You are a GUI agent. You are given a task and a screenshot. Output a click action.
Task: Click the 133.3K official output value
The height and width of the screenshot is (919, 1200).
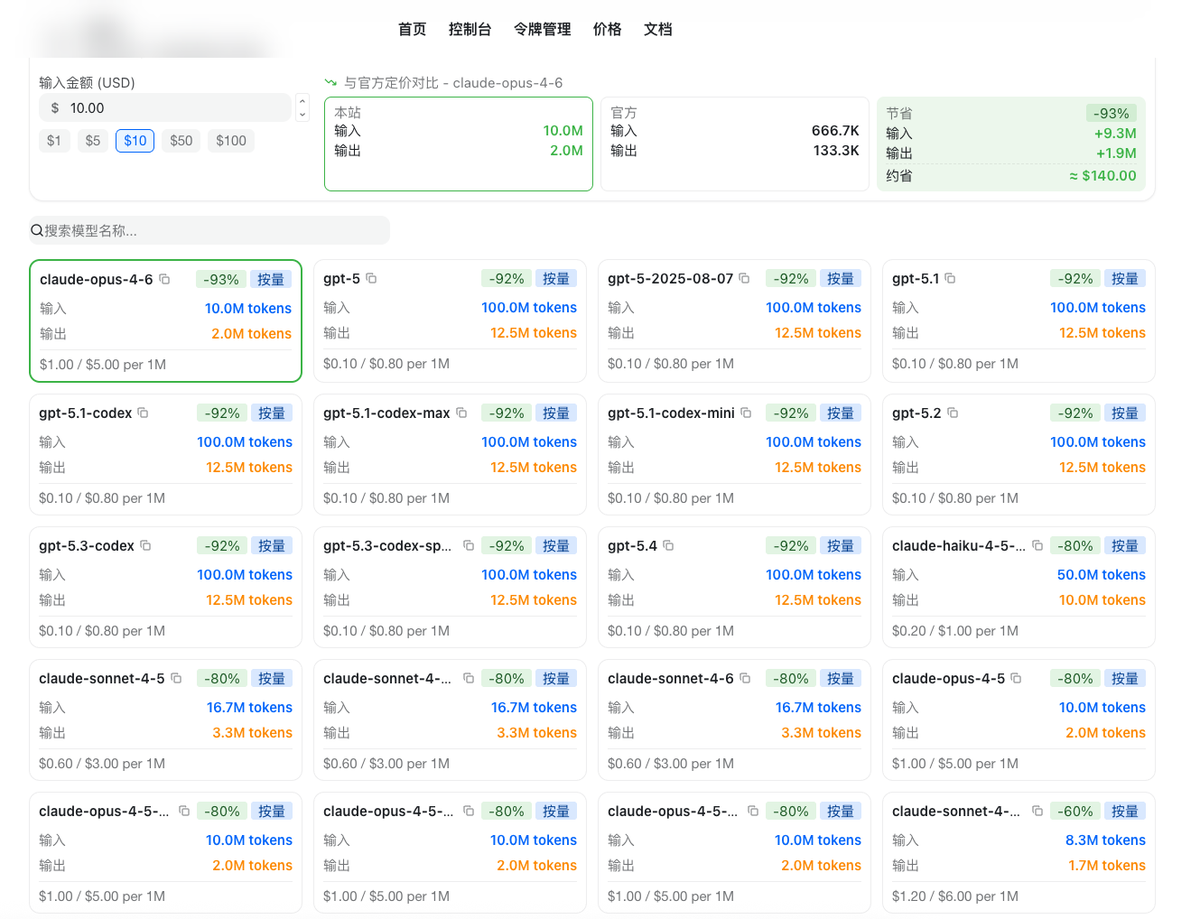click(836, 151)
